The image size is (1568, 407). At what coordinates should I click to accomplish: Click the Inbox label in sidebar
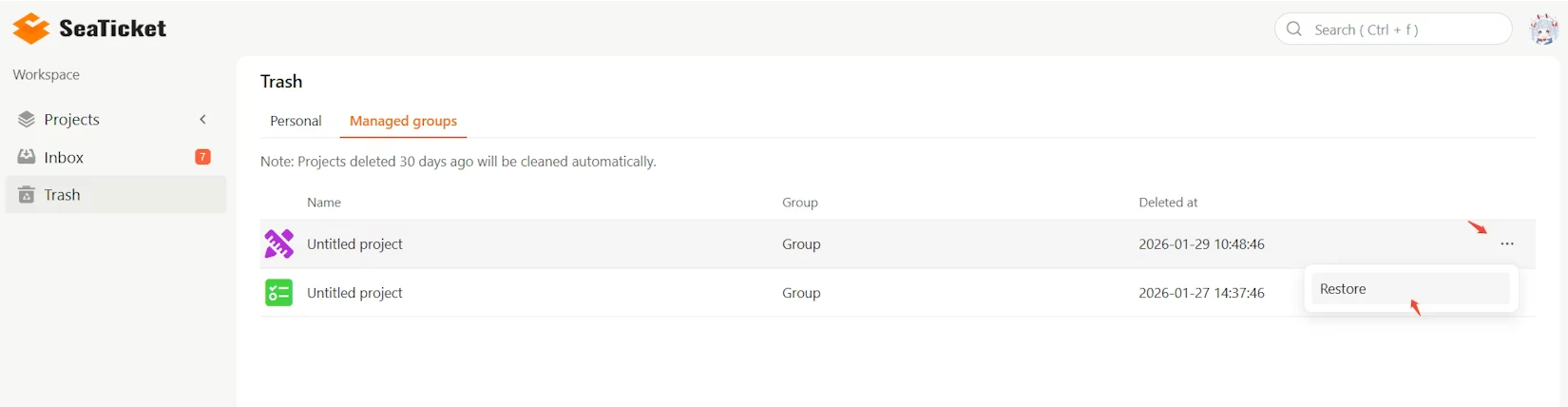[x=64, y=157]
